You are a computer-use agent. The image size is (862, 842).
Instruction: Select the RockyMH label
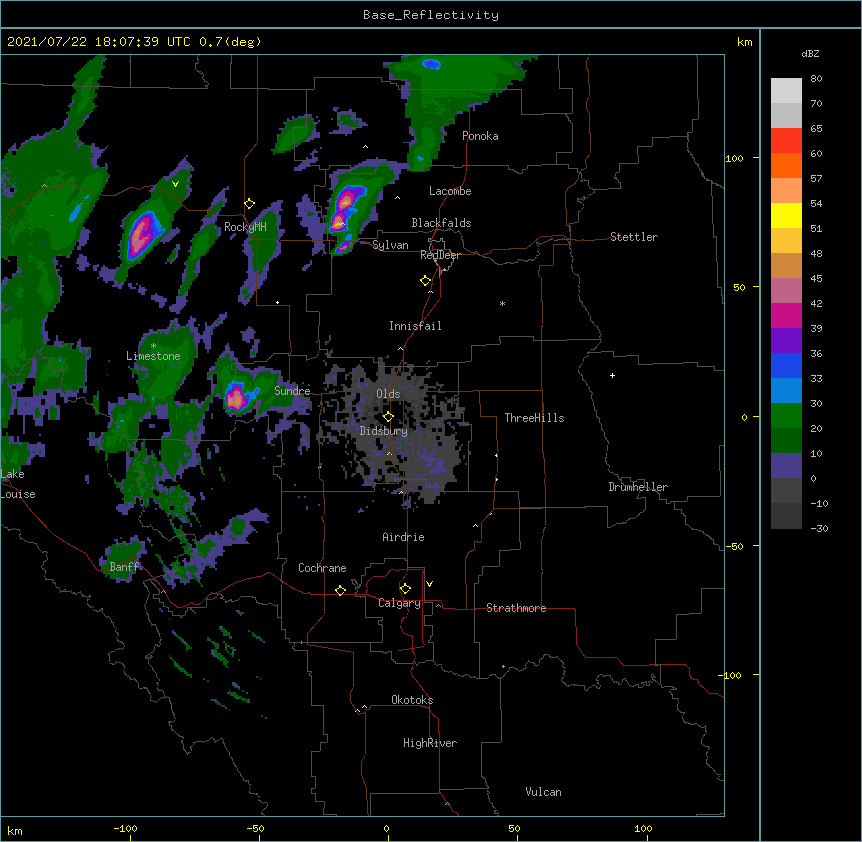(245, 227)
